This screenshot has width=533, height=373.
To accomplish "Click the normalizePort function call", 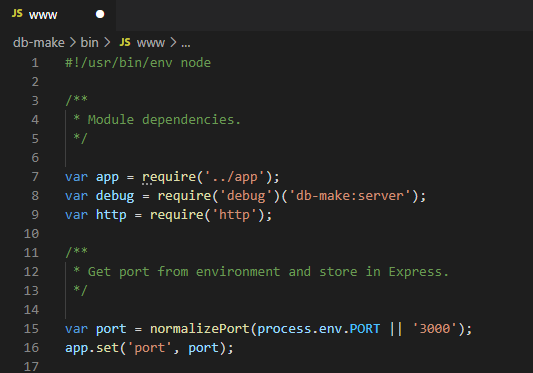I will [200, 329].
